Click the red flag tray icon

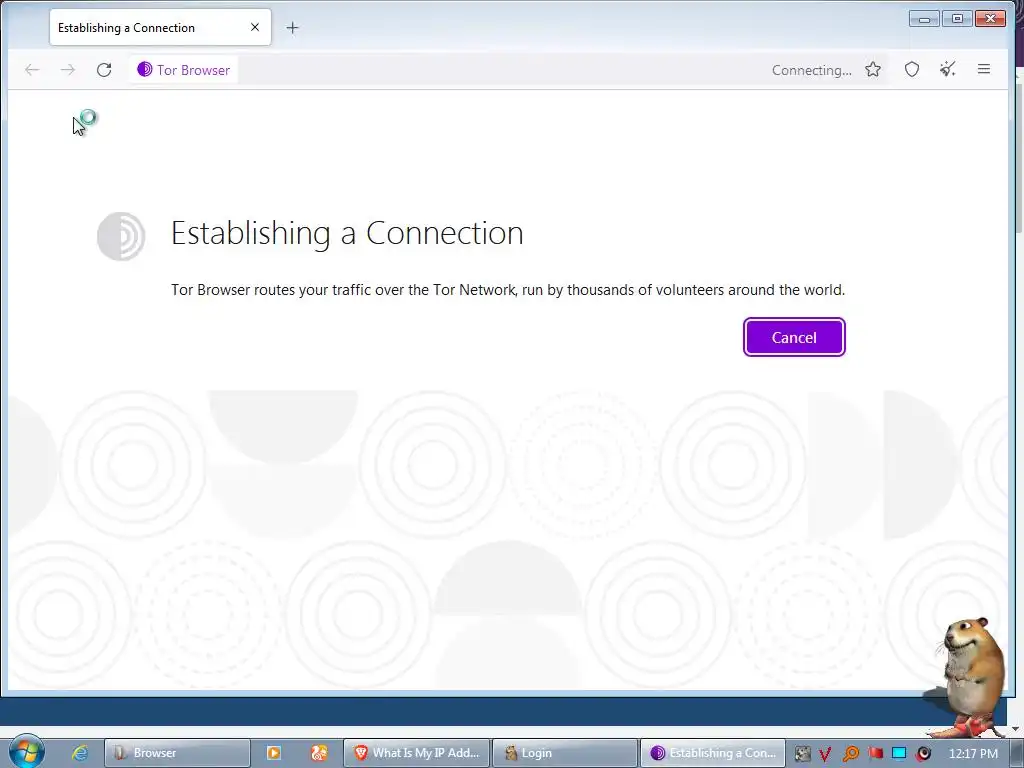tap(875, 754)
